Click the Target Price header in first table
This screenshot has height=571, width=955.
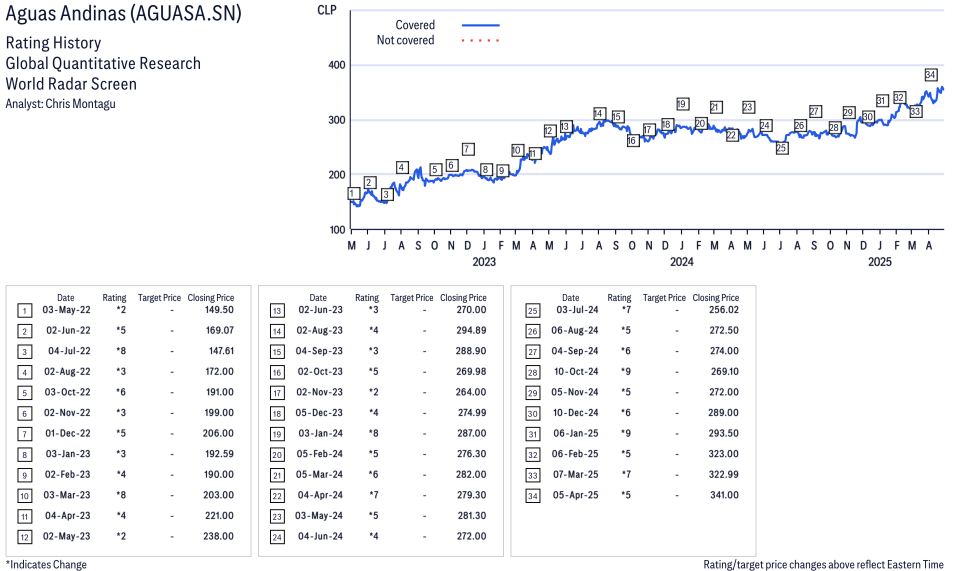(x=160, y=298)
